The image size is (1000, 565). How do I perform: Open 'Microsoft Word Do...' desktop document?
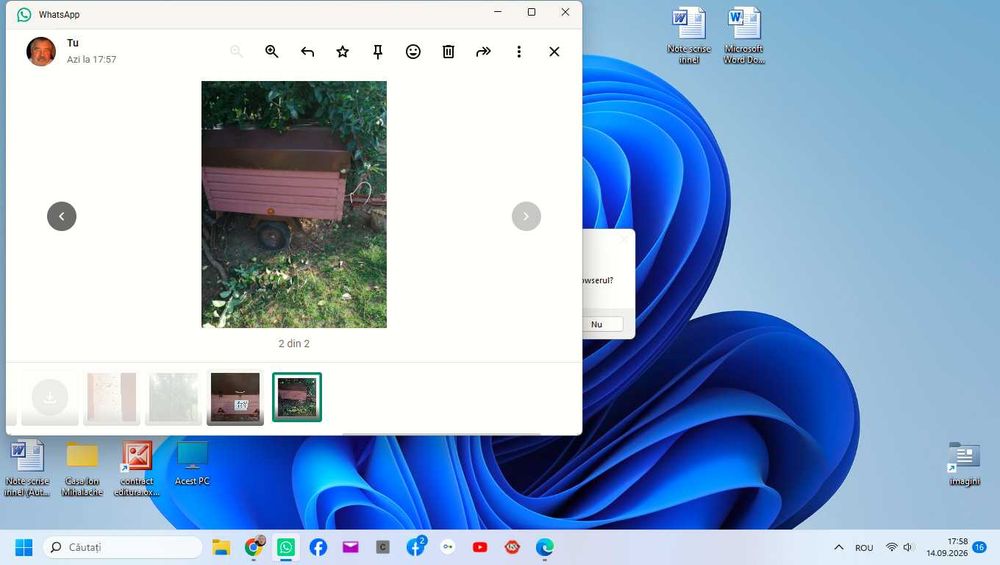(x=744, y=36)
